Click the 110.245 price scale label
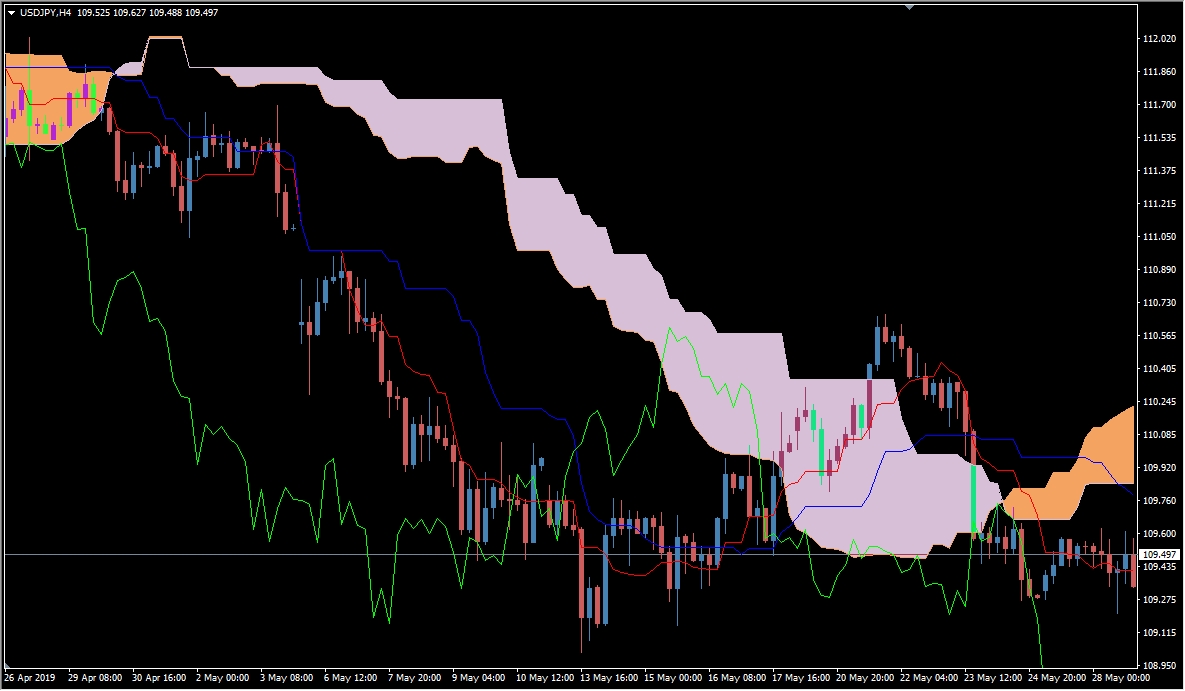 pos(1159,401)
